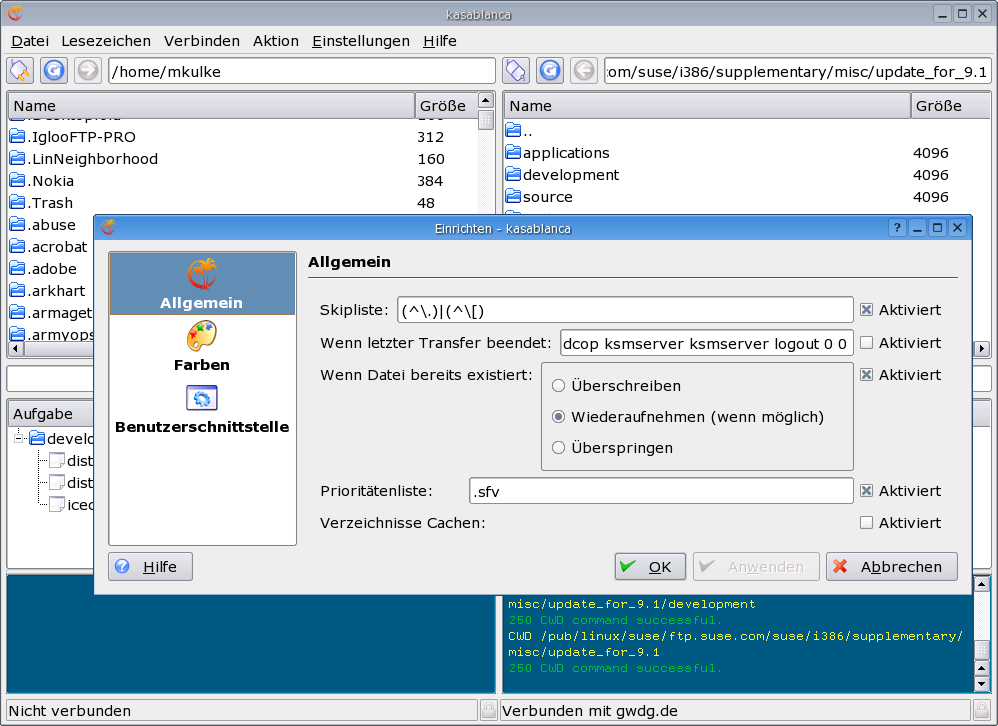This screenshot has width=998, height=726.
Task: Open the Benutzerschnittstelle settings section
Action: coord(202,409)
